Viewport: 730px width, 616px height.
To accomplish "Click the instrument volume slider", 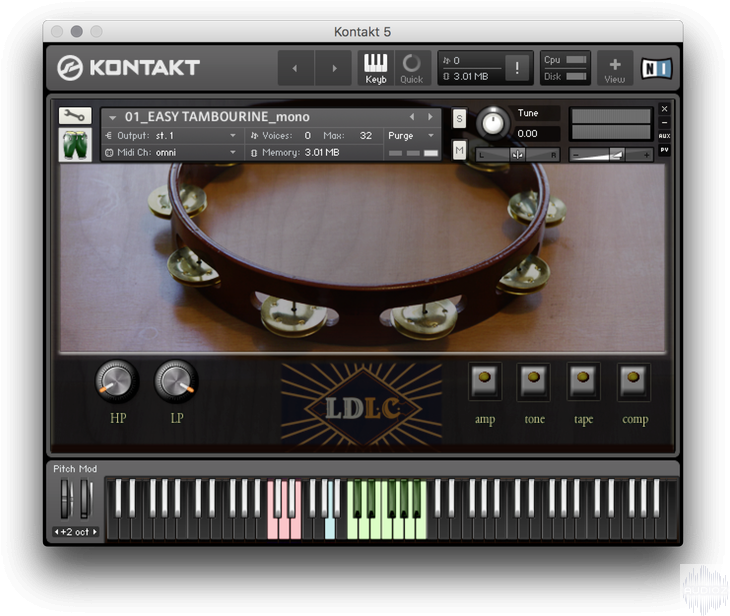I will point(611,155).
